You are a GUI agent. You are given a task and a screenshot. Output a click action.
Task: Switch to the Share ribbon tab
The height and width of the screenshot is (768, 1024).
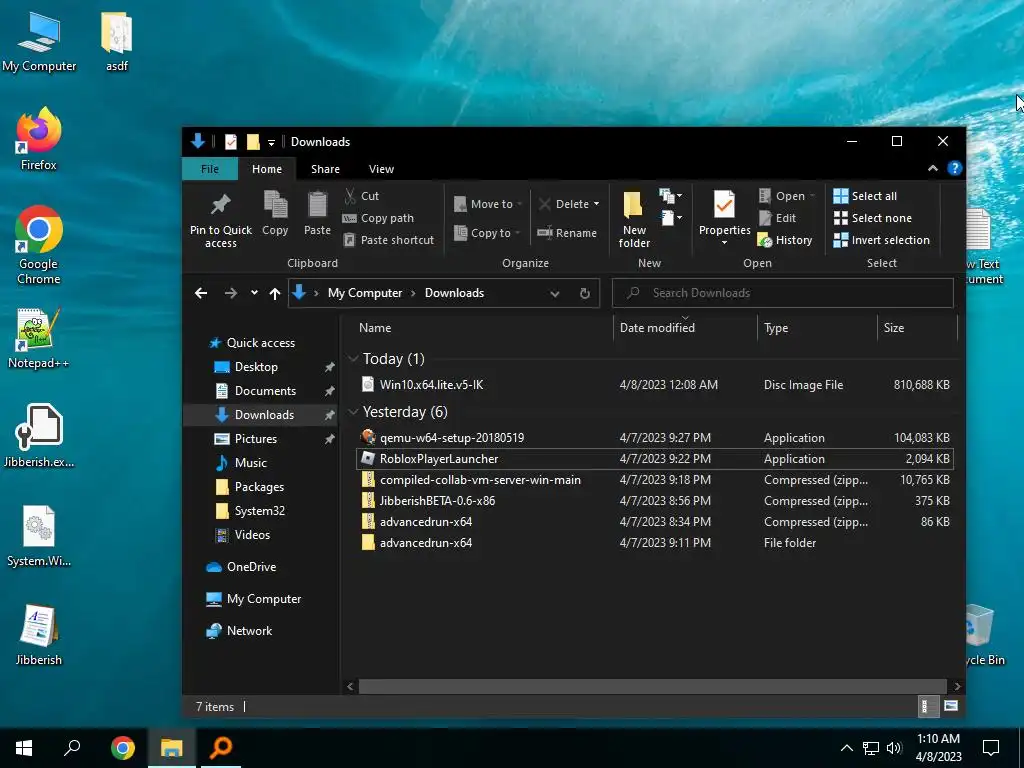[325, 168]
